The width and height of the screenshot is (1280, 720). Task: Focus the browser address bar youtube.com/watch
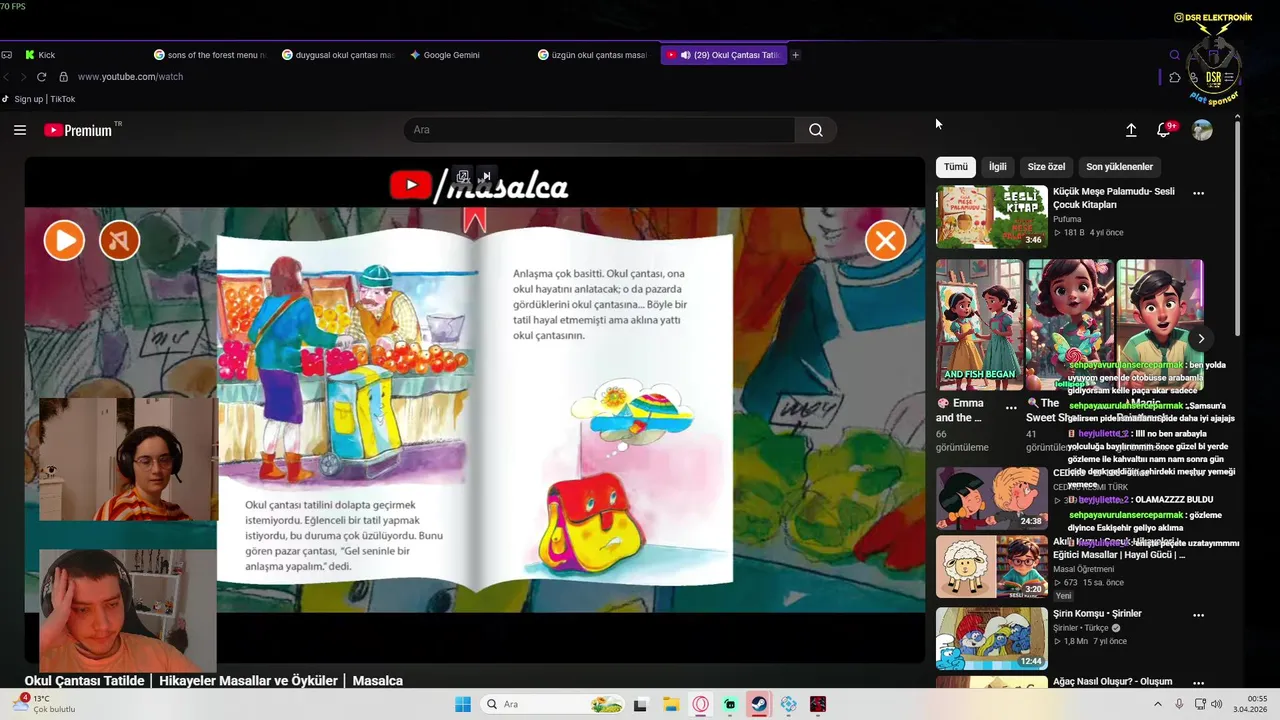130,77
